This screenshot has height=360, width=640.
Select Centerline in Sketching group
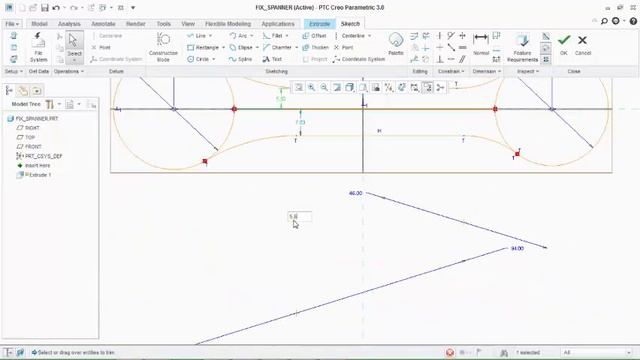pyautogui.click(x=349, y=36)
